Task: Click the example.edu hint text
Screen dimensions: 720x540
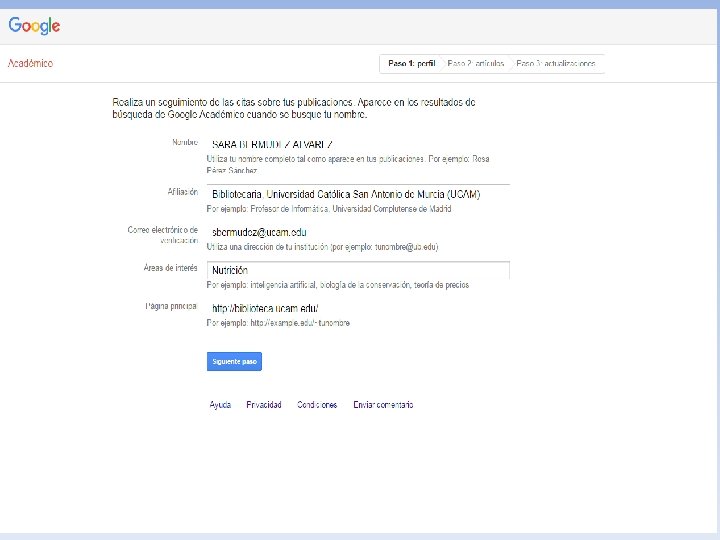Action: click(278, 323)
